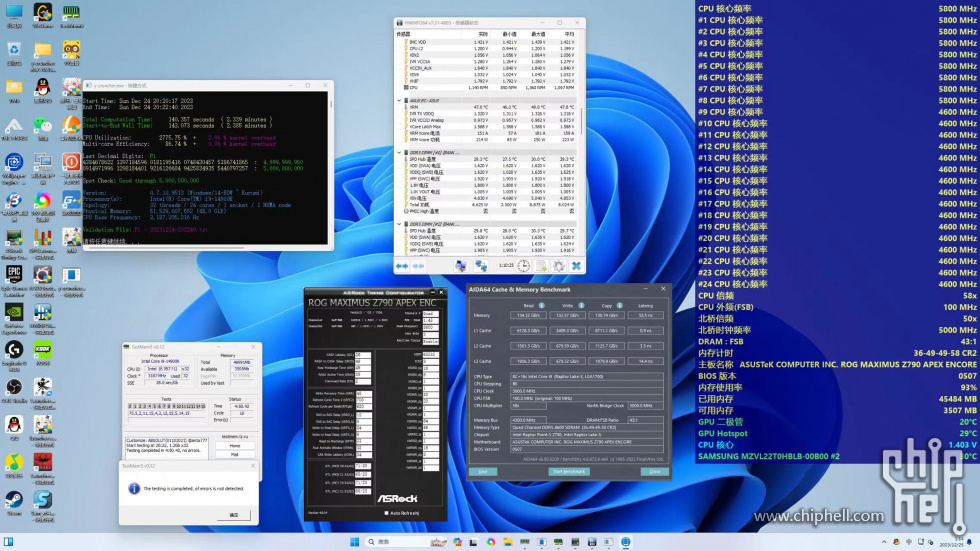The width and height of the screenshot is (980, 551).
Task: Click HWiNFO log file icon
Action: click(541, 266)
